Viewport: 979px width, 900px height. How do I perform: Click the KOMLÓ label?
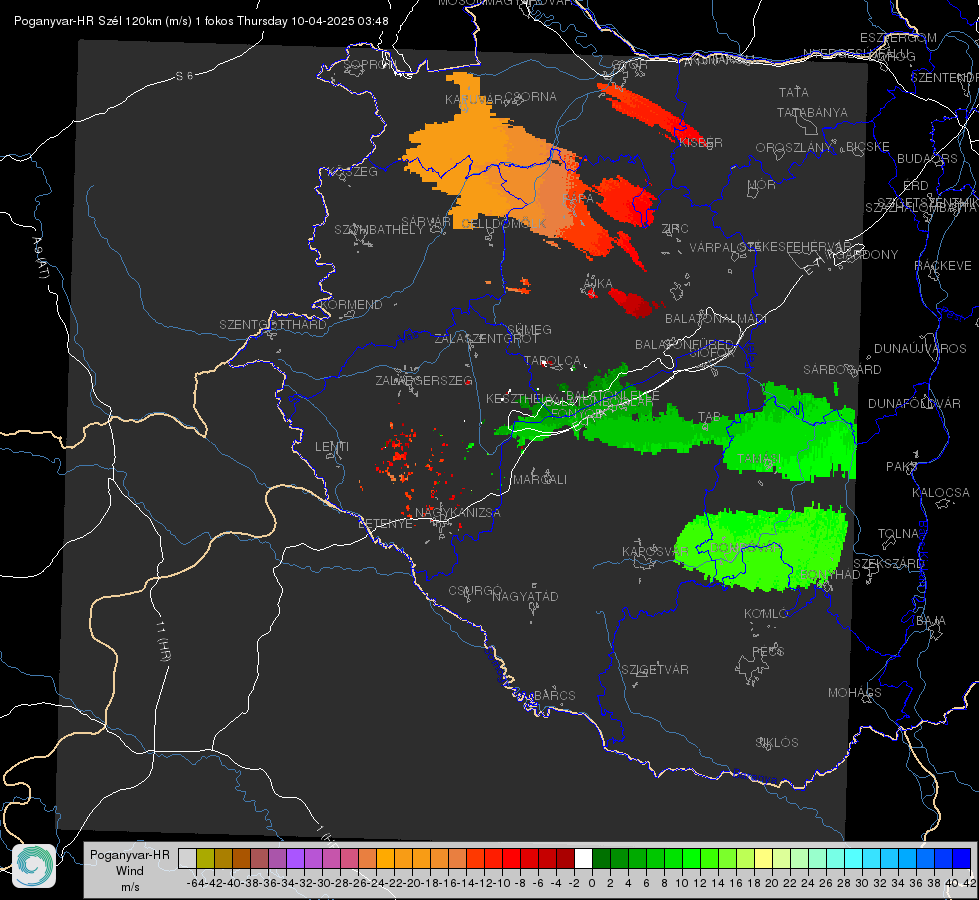tap(766, 614)
